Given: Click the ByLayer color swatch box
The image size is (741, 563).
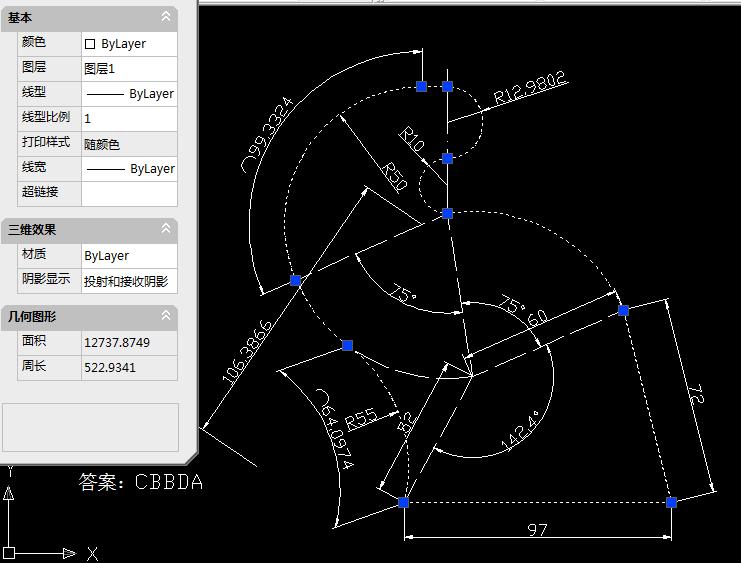Looking at the screenshot, I should [x=90, y=44].
